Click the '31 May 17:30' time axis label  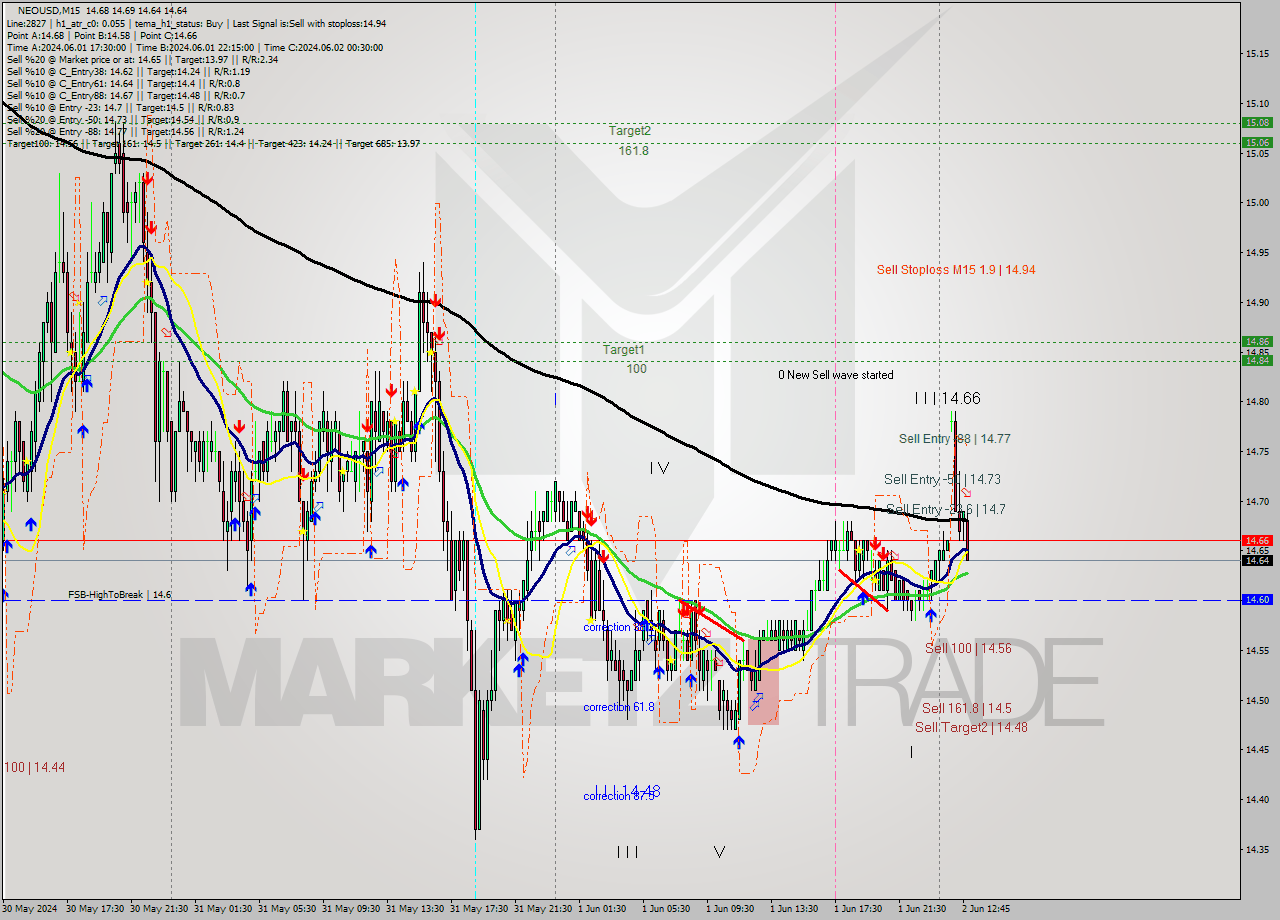pyautogui.click(x=478, y=909)
